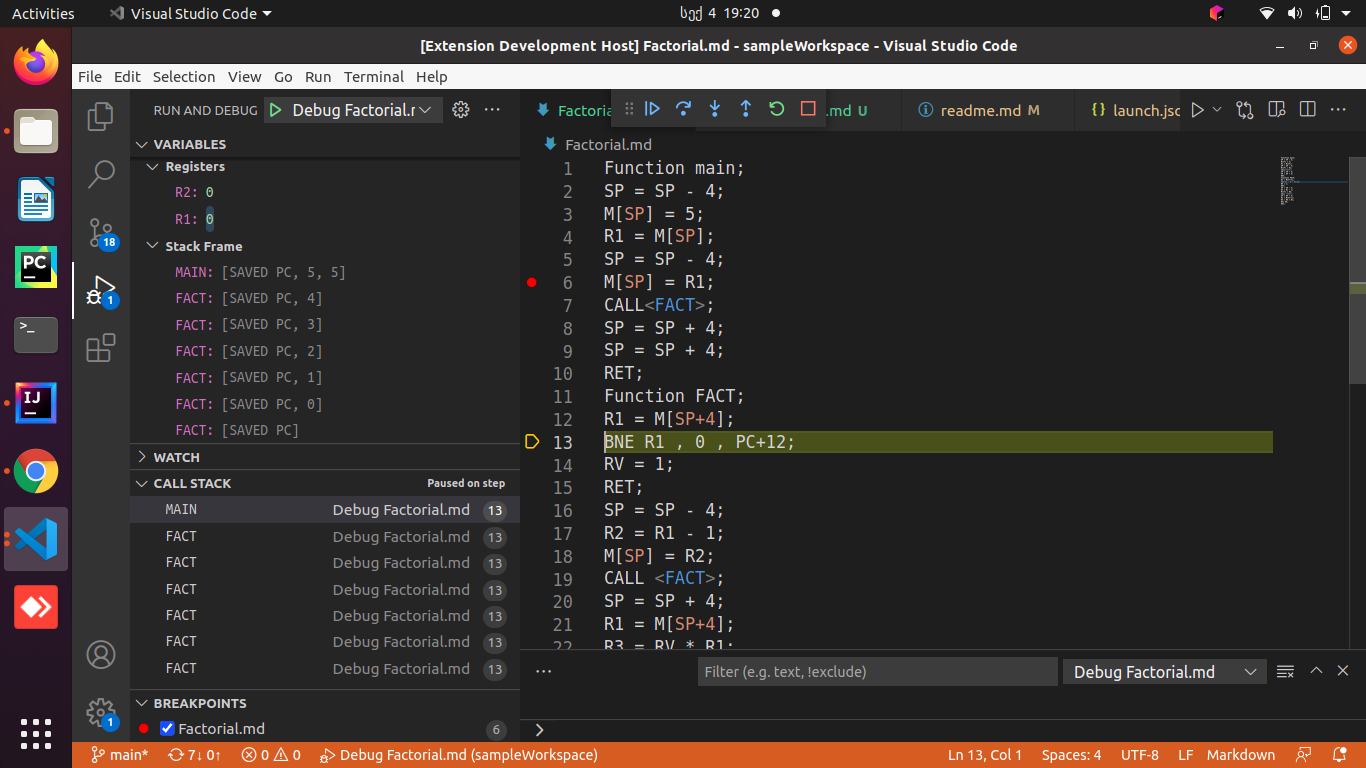Viewport: 1366px width, 768px height.
Task: Open Manage gear in activity bar
Action: pyautogui.click(x=101, y=713)
